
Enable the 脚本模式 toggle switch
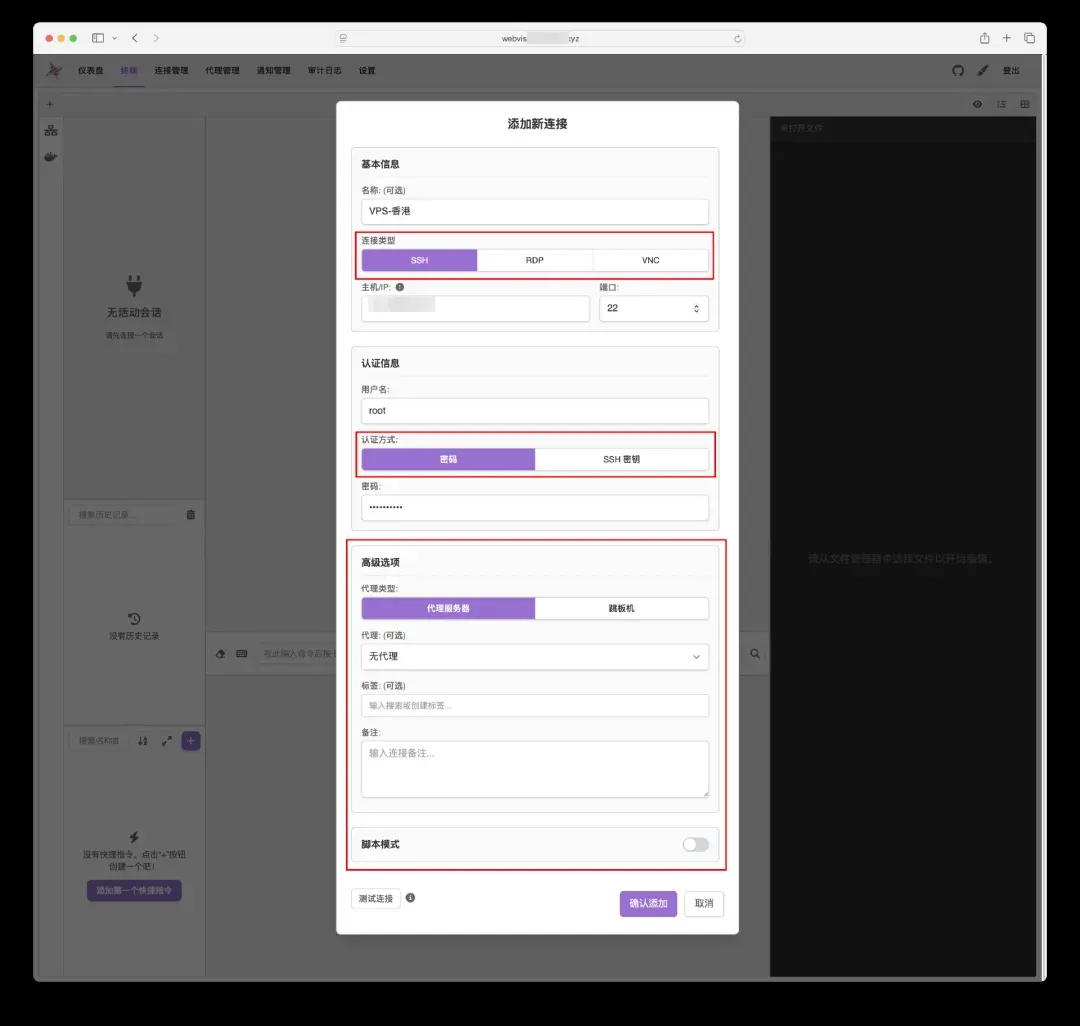(x=695, y=845)
